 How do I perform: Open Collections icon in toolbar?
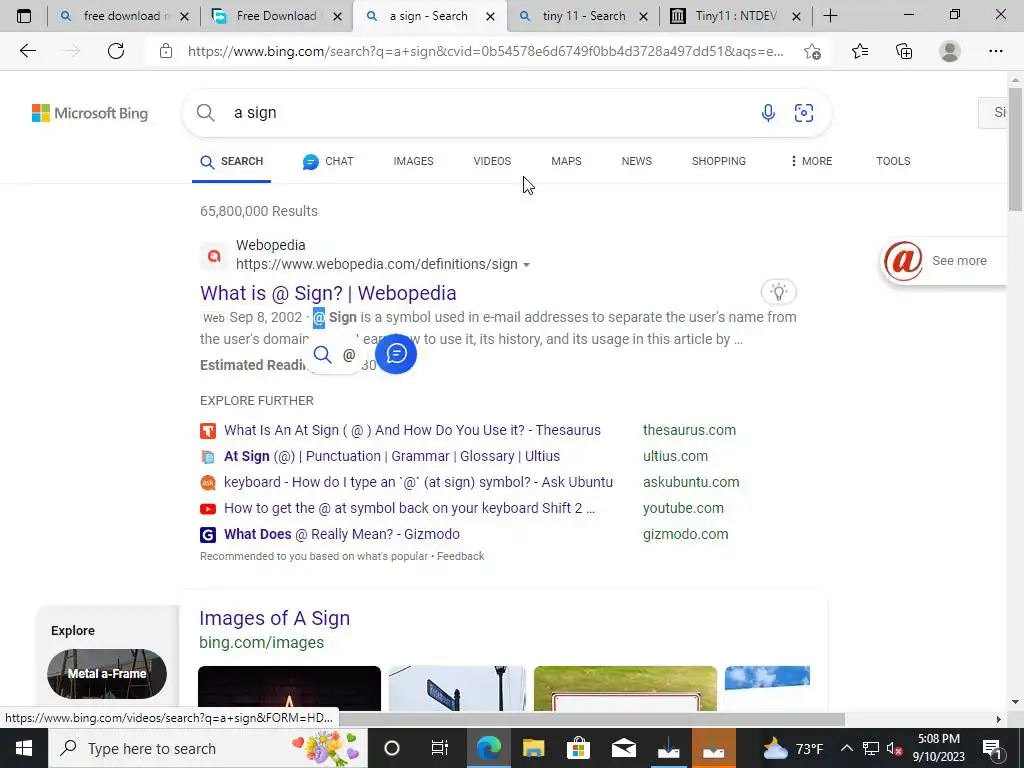pyautogui.click(x=904, y=51)
